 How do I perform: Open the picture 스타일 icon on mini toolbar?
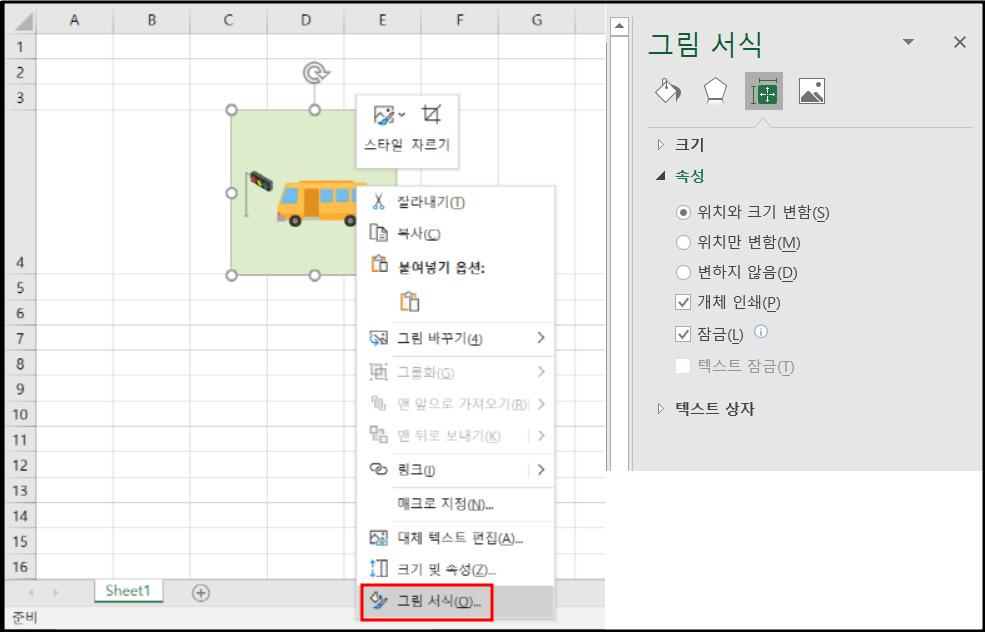385,114
